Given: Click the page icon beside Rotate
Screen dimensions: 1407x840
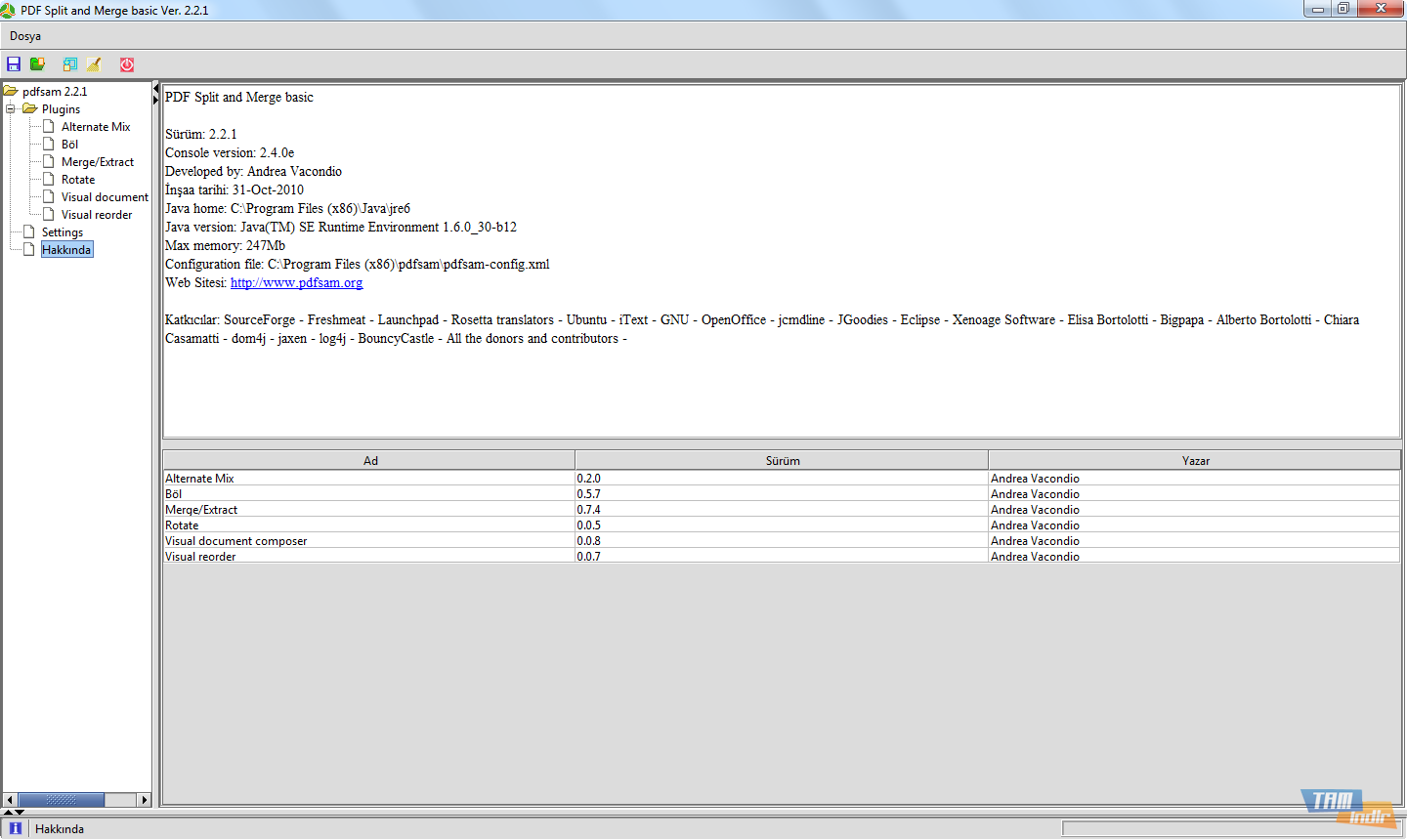Looking at the screenshot, I should (x=49, y=179).
